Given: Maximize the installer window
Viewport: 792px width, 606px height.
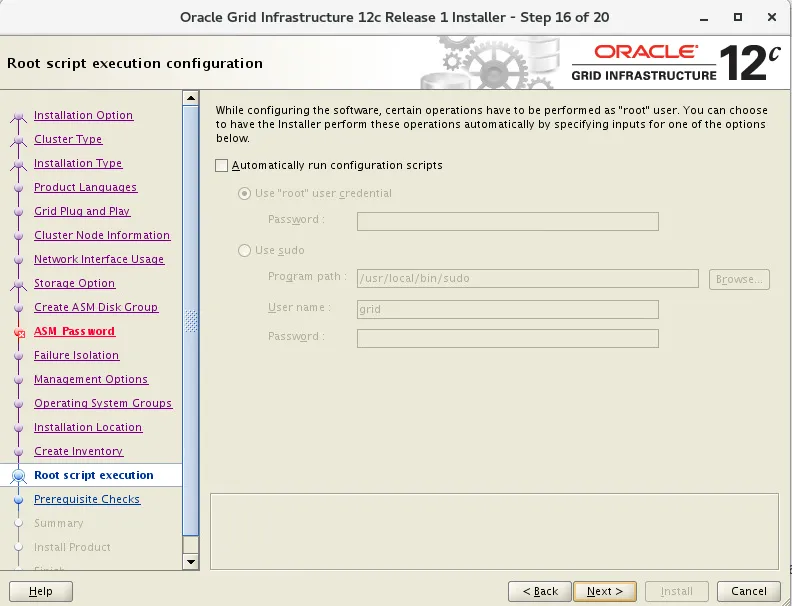Looking at the screenshot, I should (738, 17).
